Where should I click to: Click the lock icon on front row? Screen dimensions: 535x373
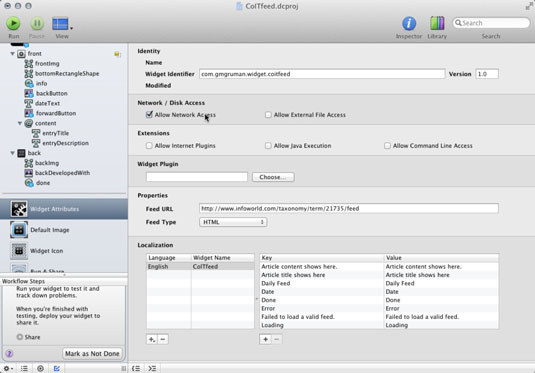(x=117, y=54)
